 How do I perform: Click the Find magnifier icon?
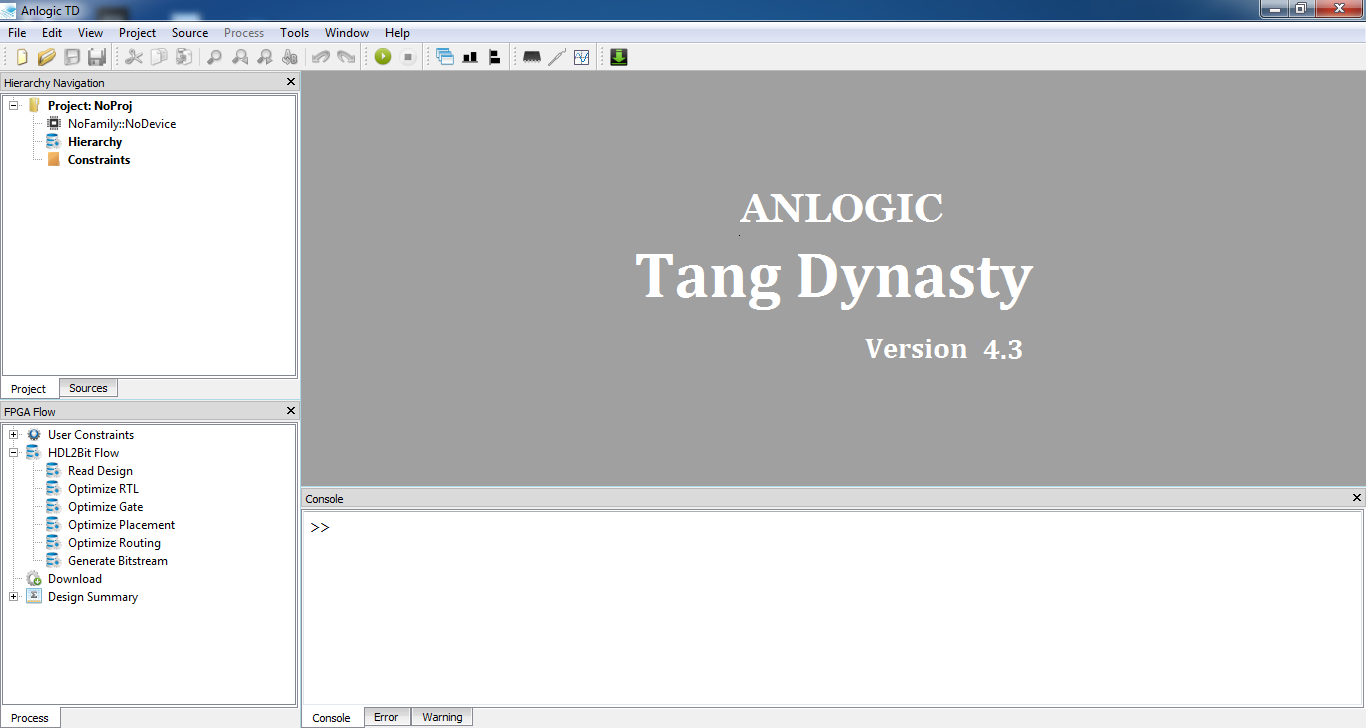(214, 57)
